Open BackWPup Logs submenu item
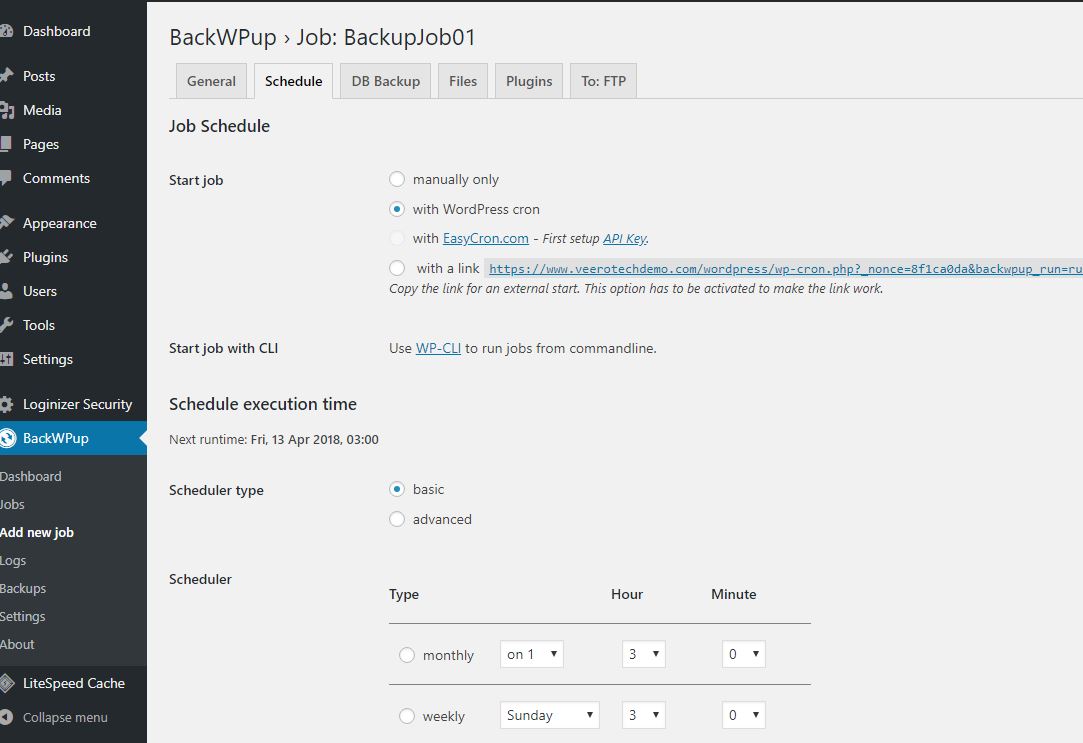 (x=13, y=560)
